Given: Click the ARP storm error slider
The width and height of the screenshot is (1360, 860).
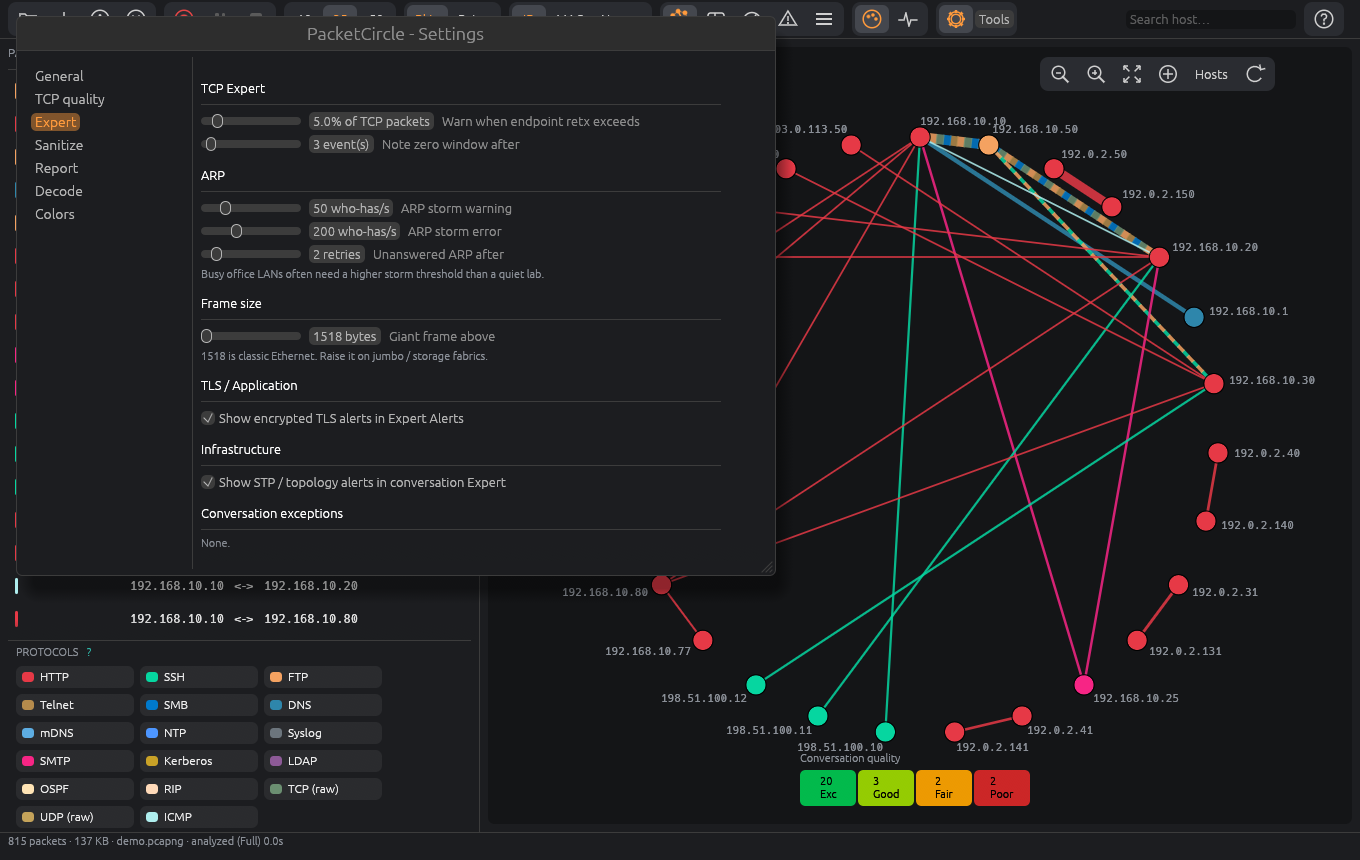Looking at the screenshot, I should (251, 231).
